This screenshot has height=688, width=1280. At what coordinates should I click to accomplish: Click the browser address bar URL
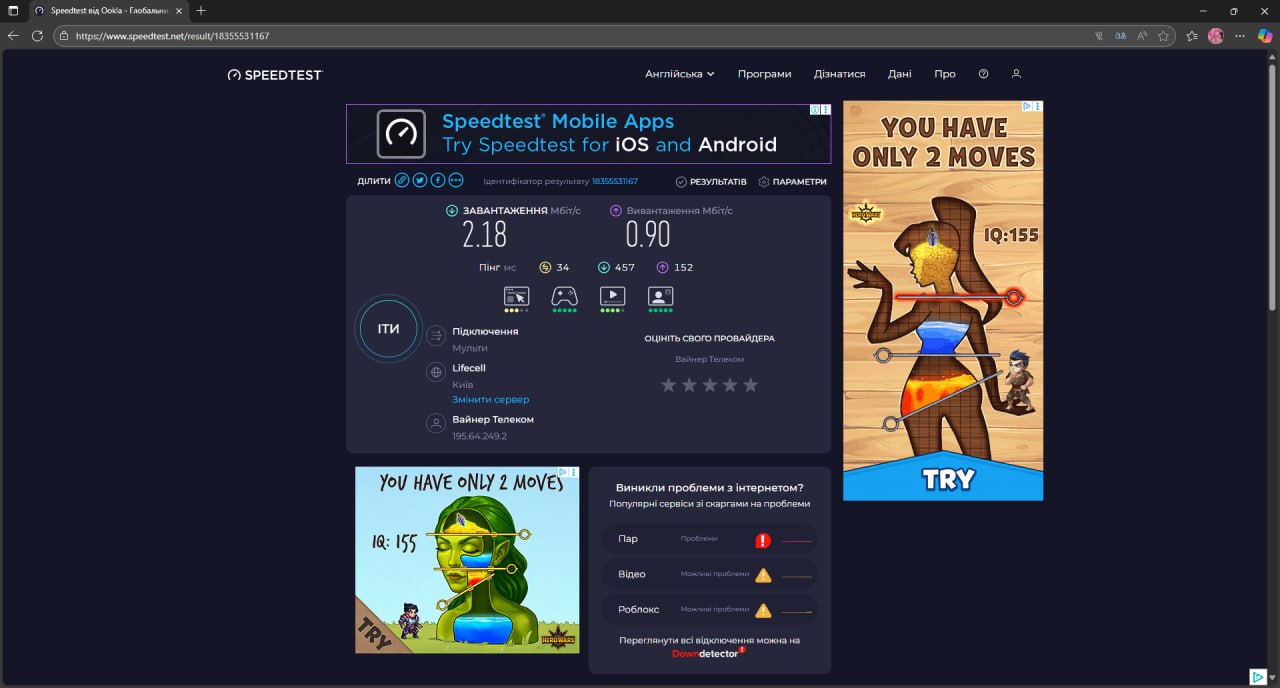[x=172, y=35]
